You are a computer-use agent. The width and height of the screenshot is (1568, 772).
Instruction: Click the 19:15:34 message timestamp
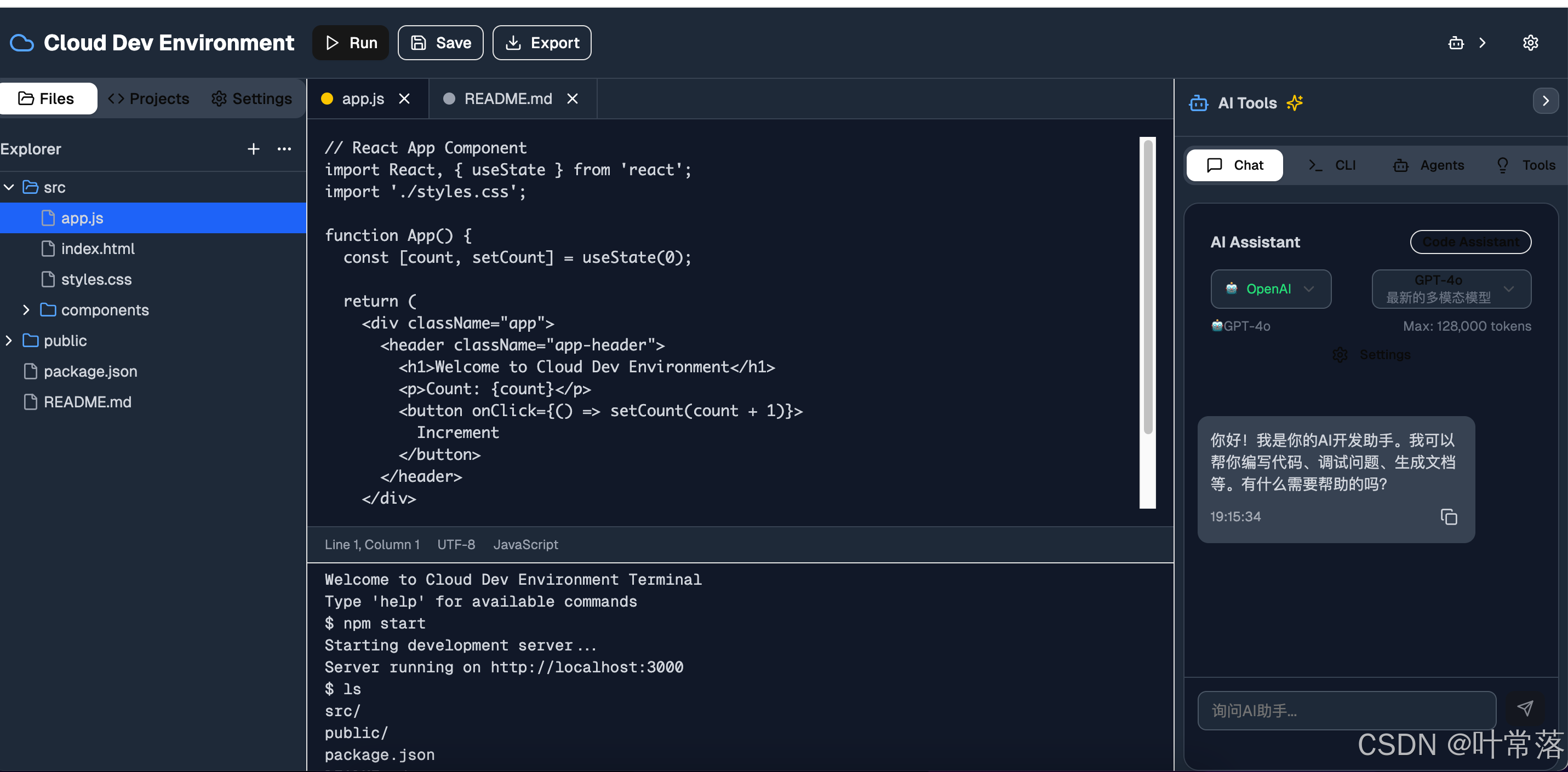pyautogui.click(x=1235, y=517)
